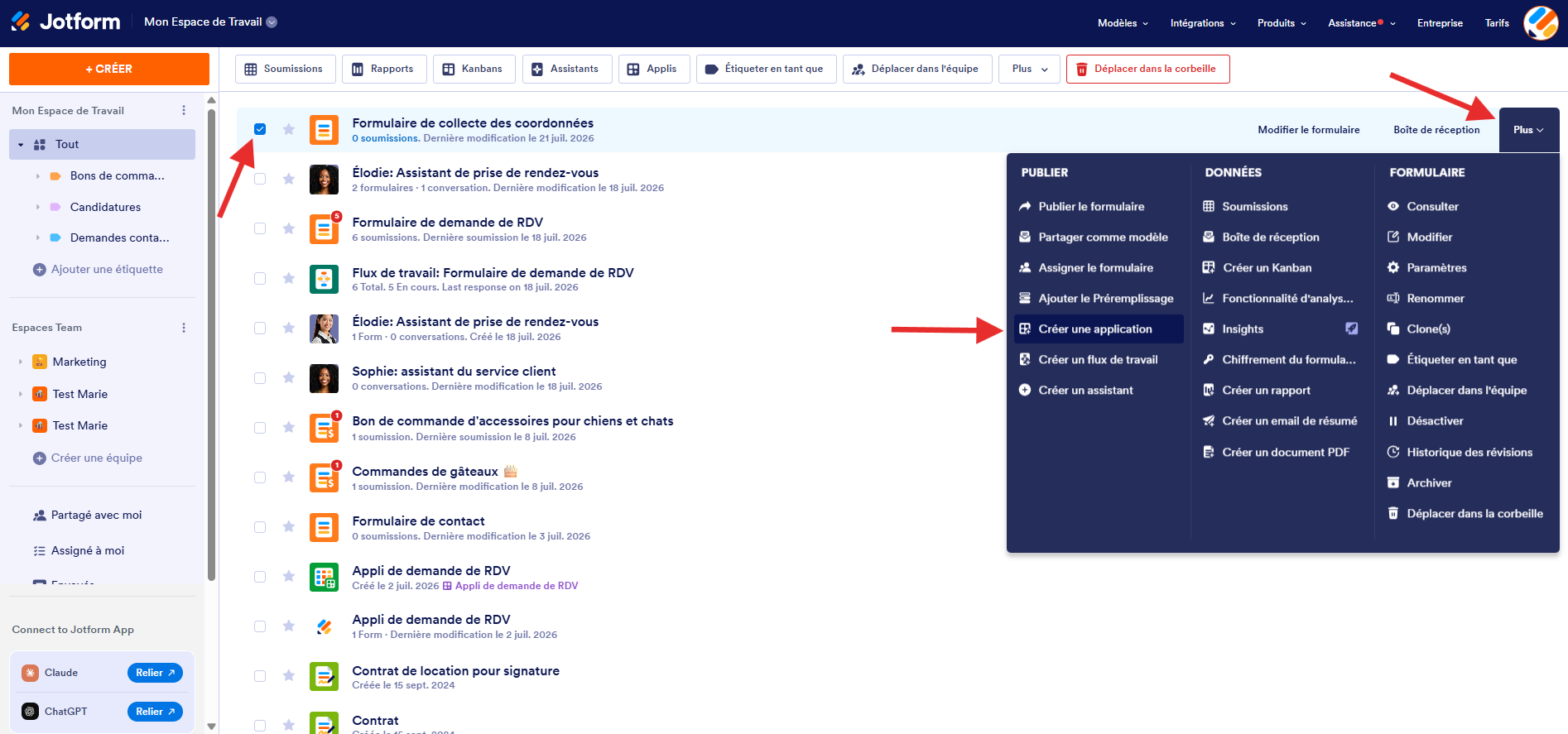The width and height of the screenshot is (1568, 734).
Task: Expand the Assistance navigation menu
Action: (1362, 23)
